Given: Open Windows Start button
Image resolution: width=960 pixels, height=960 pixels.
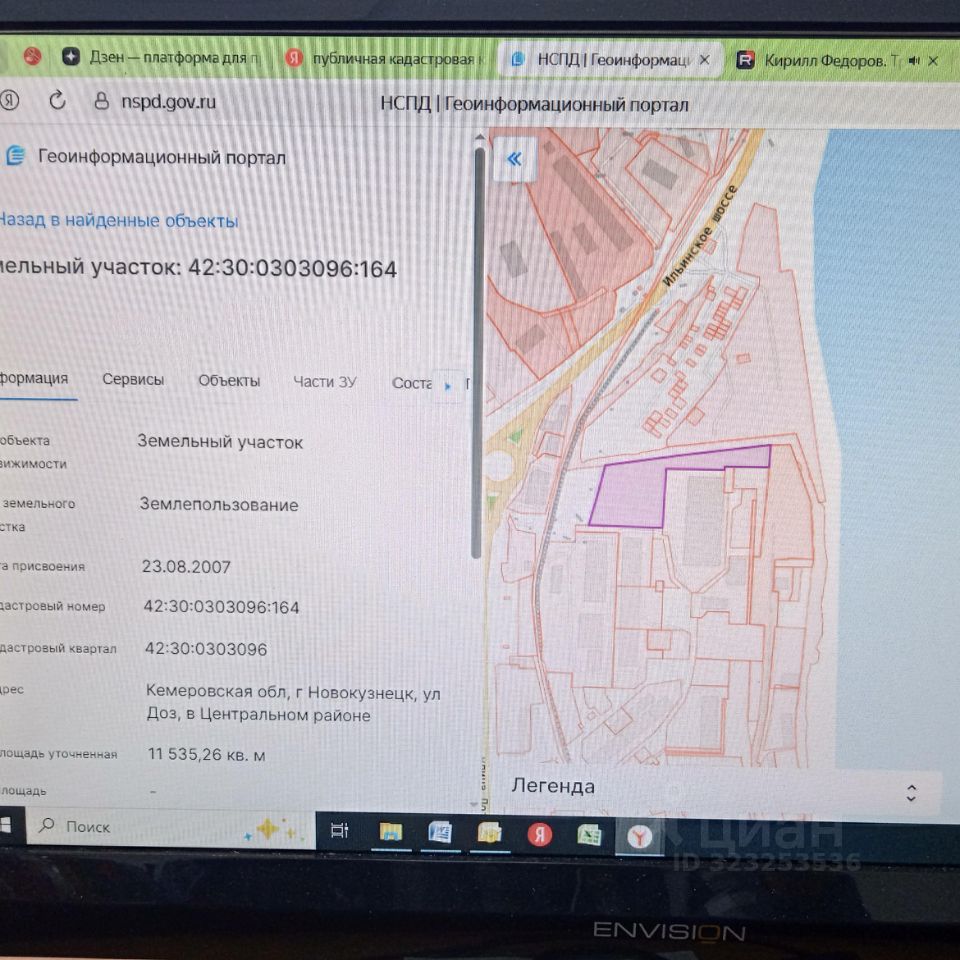Looking at the screenshot, I should [x=5, y=825].
